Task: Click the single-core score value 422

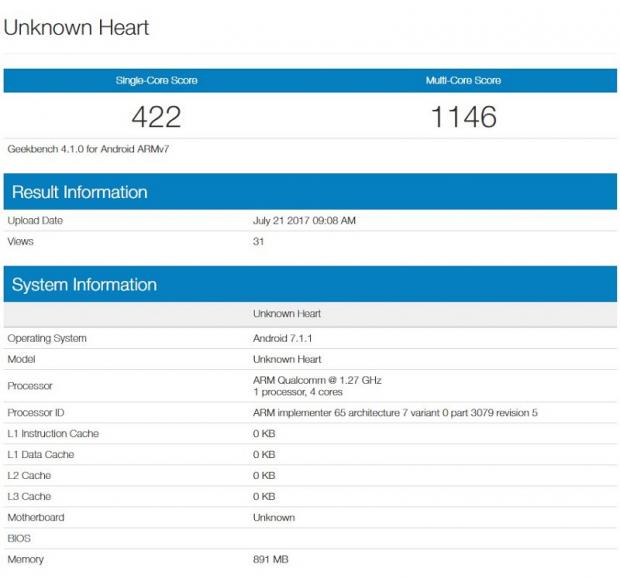Action: (157, 117)
